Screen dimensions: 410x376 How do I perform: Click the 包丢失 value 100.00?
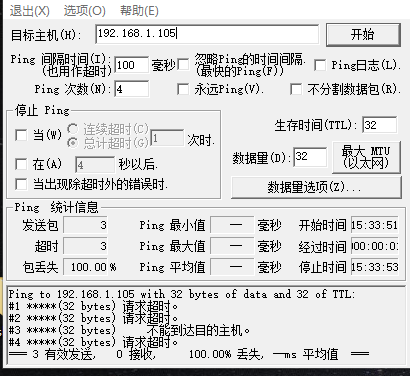(85, 267)
